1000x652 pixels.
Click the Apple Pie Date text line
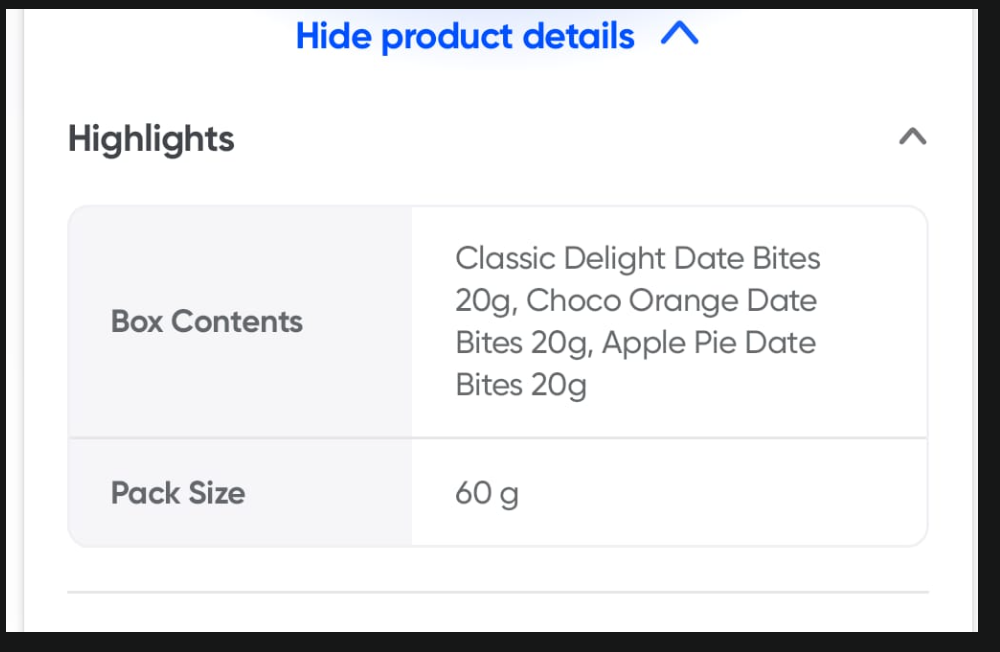pos(635,342)
